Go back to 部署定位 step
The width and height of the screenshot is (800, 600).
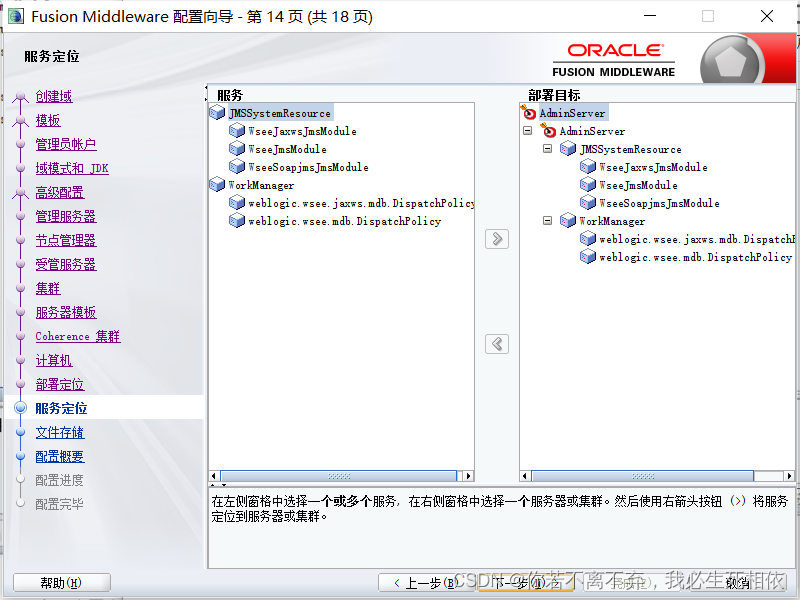point(60,384)
